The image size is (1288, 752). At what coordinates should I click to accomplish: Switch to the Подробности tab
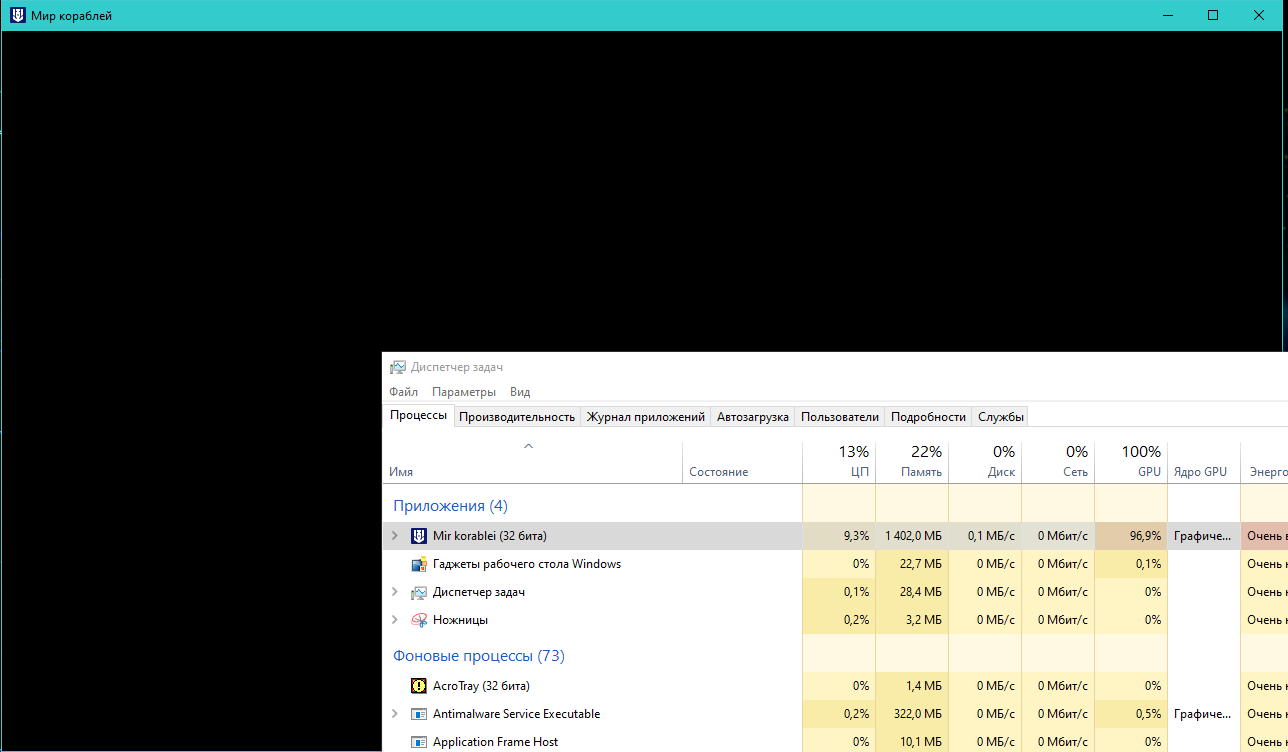[928, 417]
